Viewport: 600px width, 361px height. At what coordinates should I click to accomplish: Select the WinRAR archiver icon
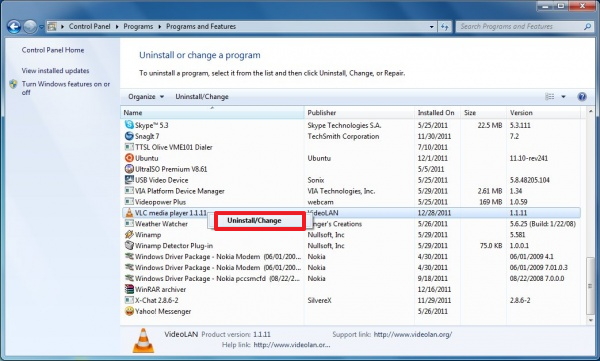129,289
